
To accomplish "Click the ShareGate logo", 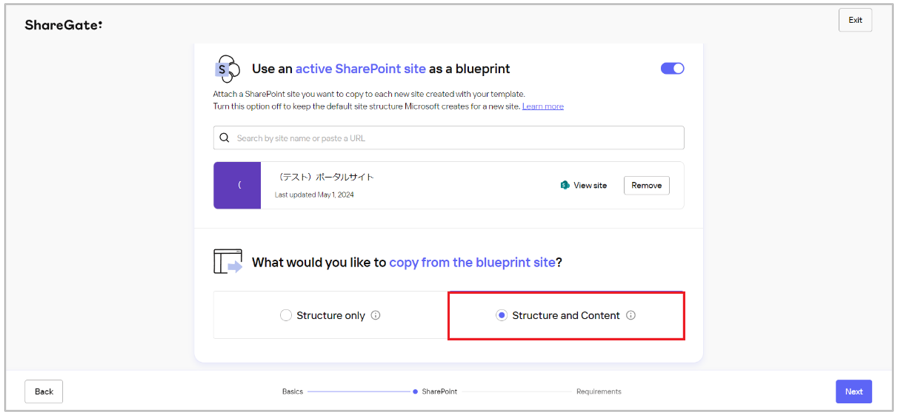I will [x=63, y=25].
